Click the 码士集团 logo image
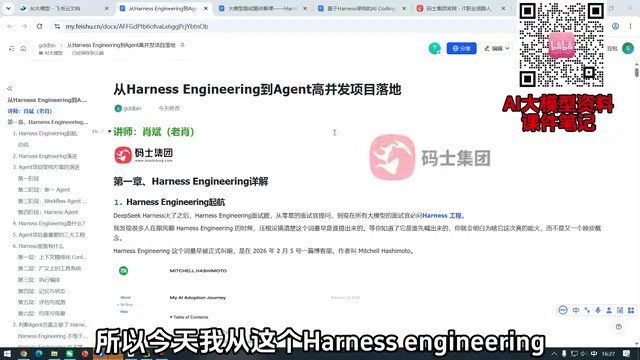The height and width of the screenshot is (360, 640). point(144,155)
